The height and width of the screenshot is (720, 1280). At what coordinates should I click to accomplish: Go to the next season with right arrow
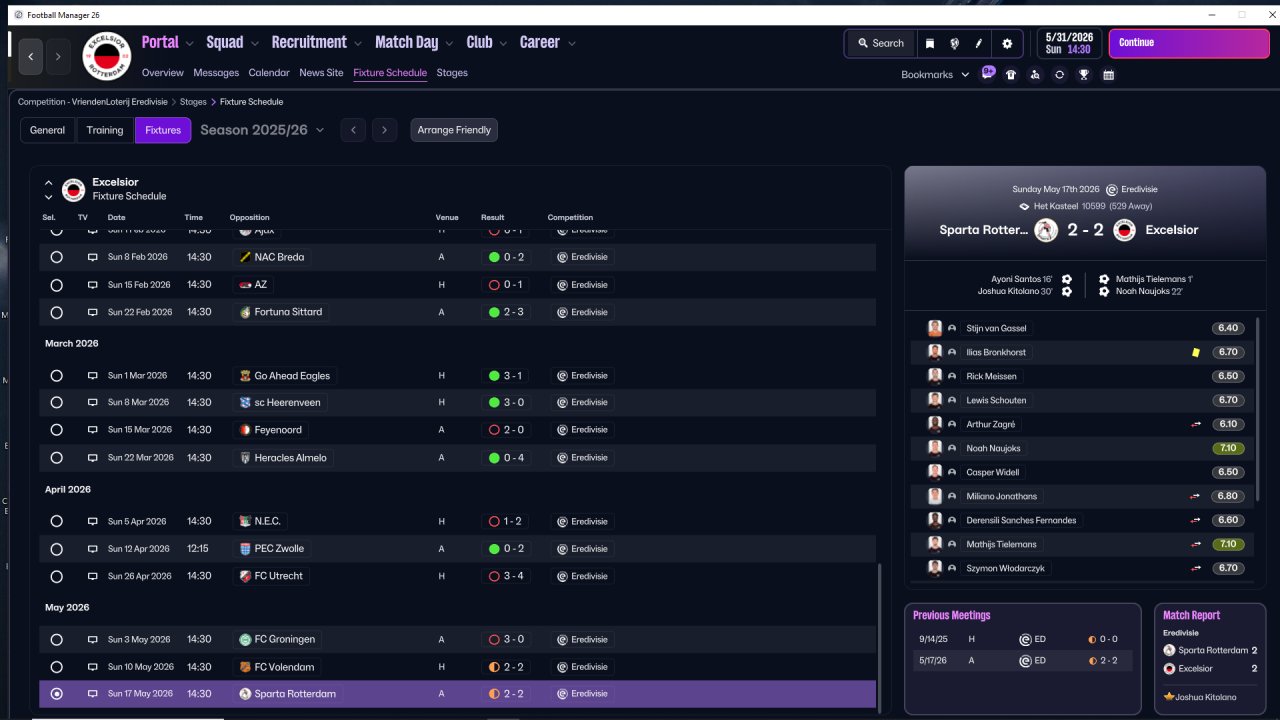pyautogui.click(x=384, y=130)
